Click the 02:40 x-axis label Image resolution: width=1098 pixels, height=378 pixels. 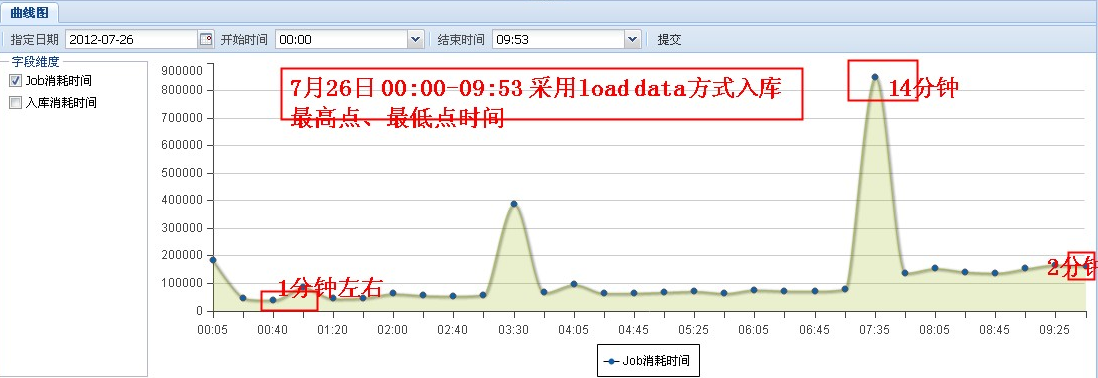pos(453,329)
